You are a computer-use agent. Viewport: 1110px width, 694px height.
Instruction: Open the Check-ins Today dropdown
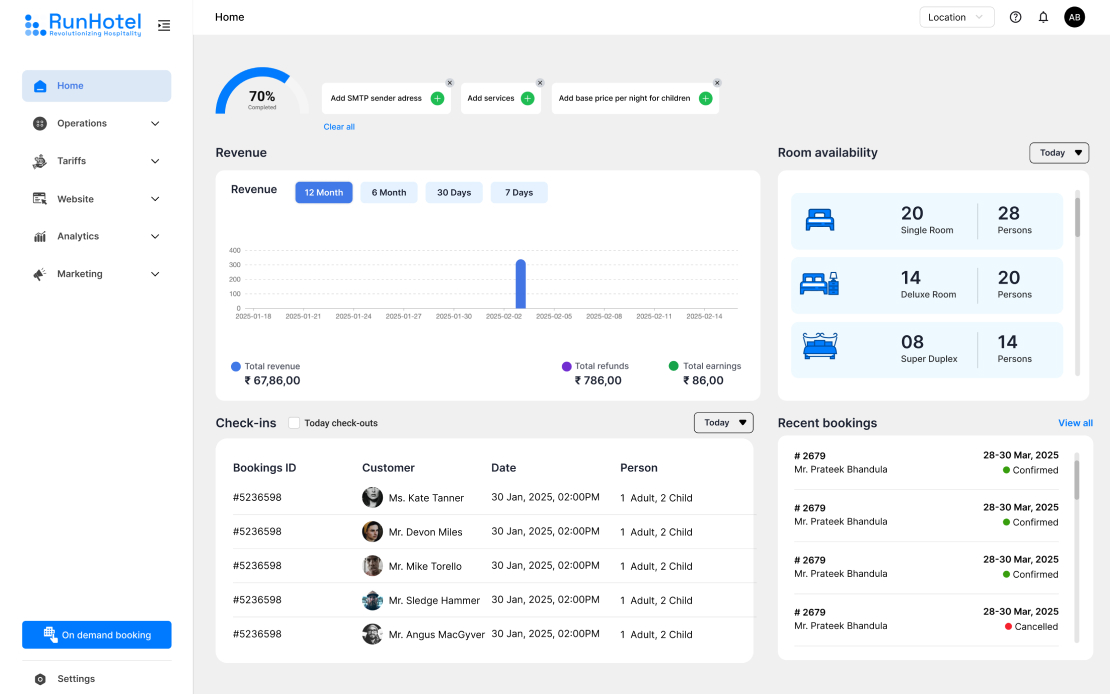723,423
